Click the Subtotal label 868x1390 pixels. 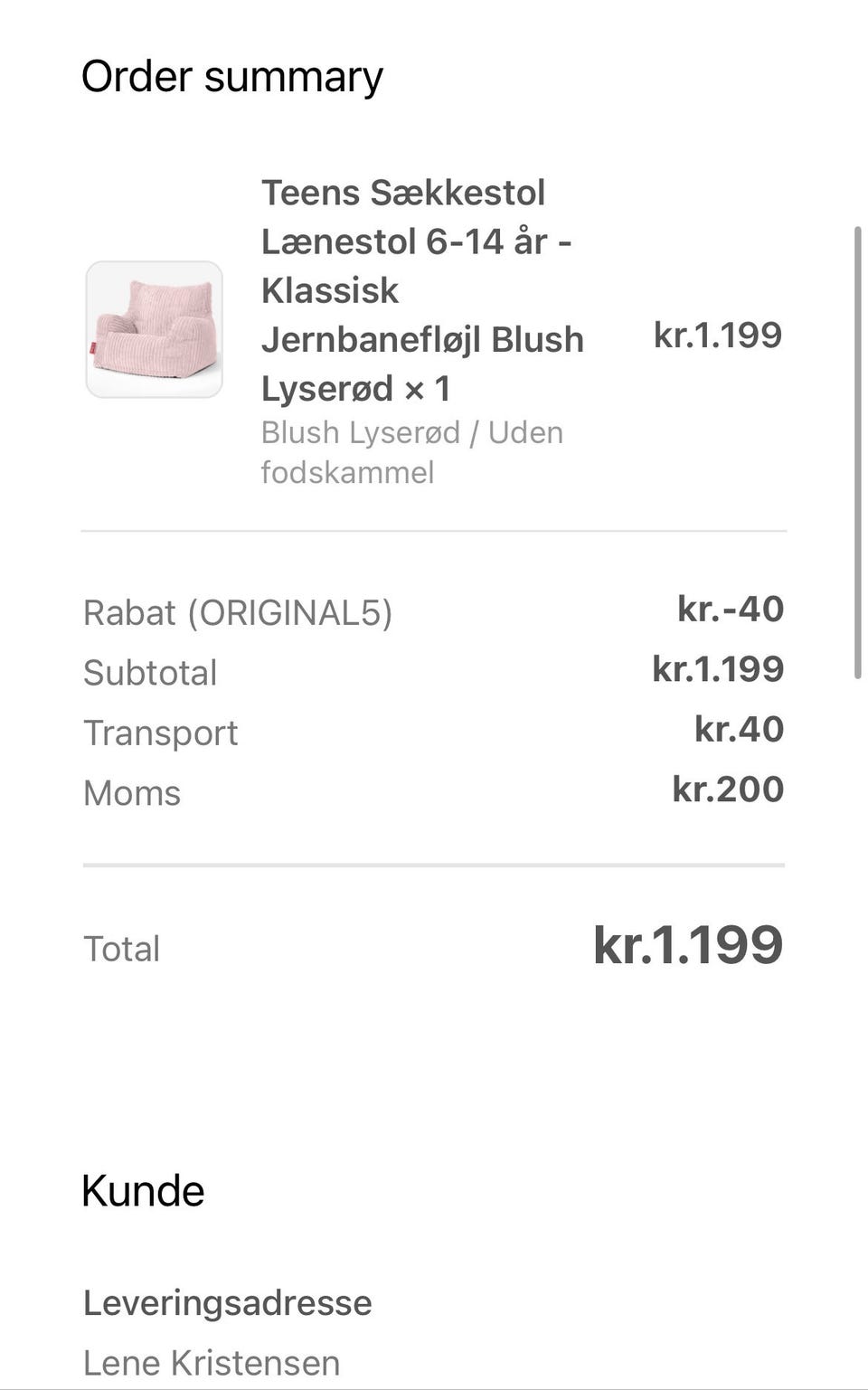150,673
